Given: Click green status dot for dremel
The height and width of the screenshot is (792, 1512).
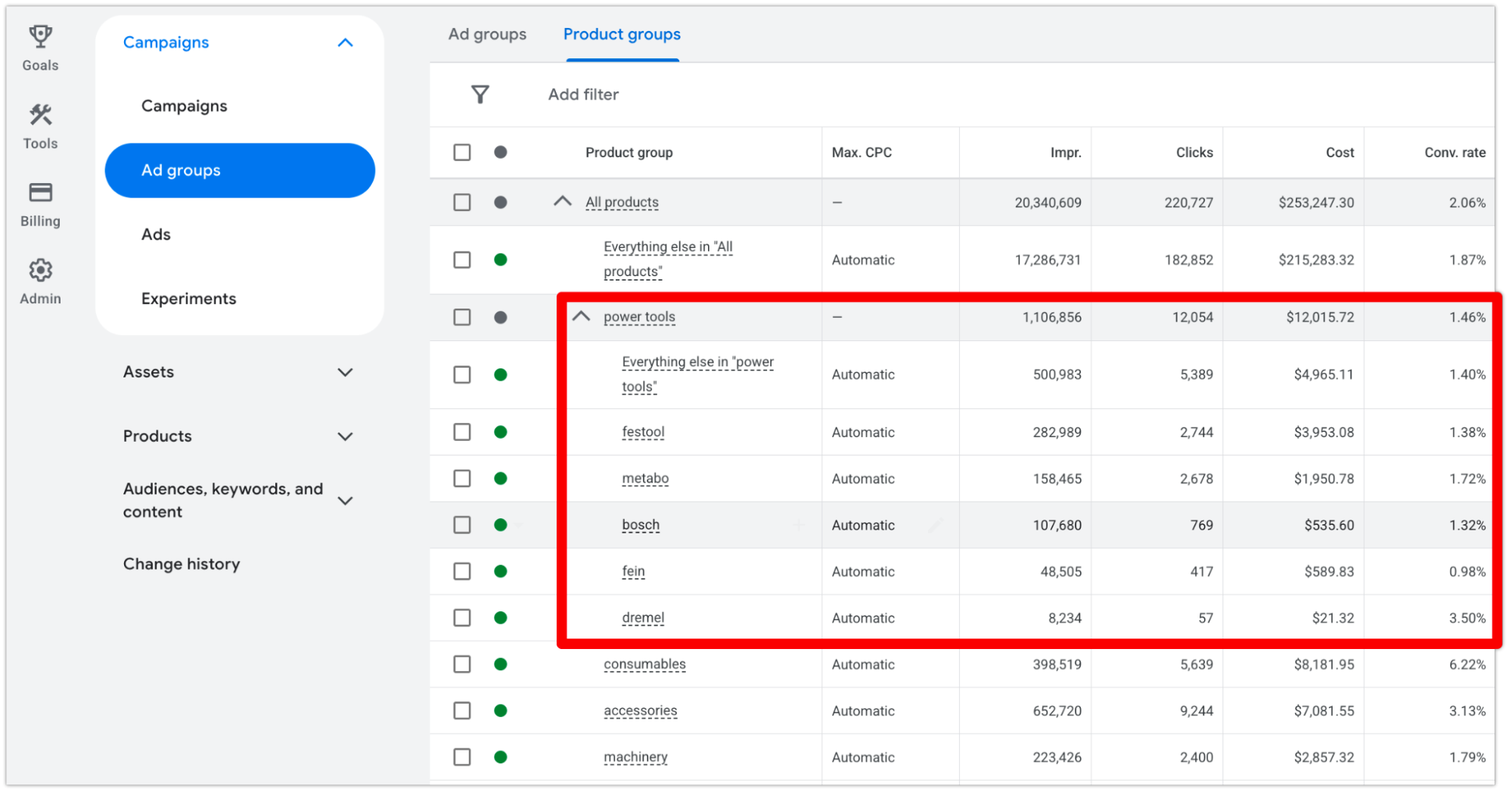Looking at the screenshot, I should click(x=500, y=617).
